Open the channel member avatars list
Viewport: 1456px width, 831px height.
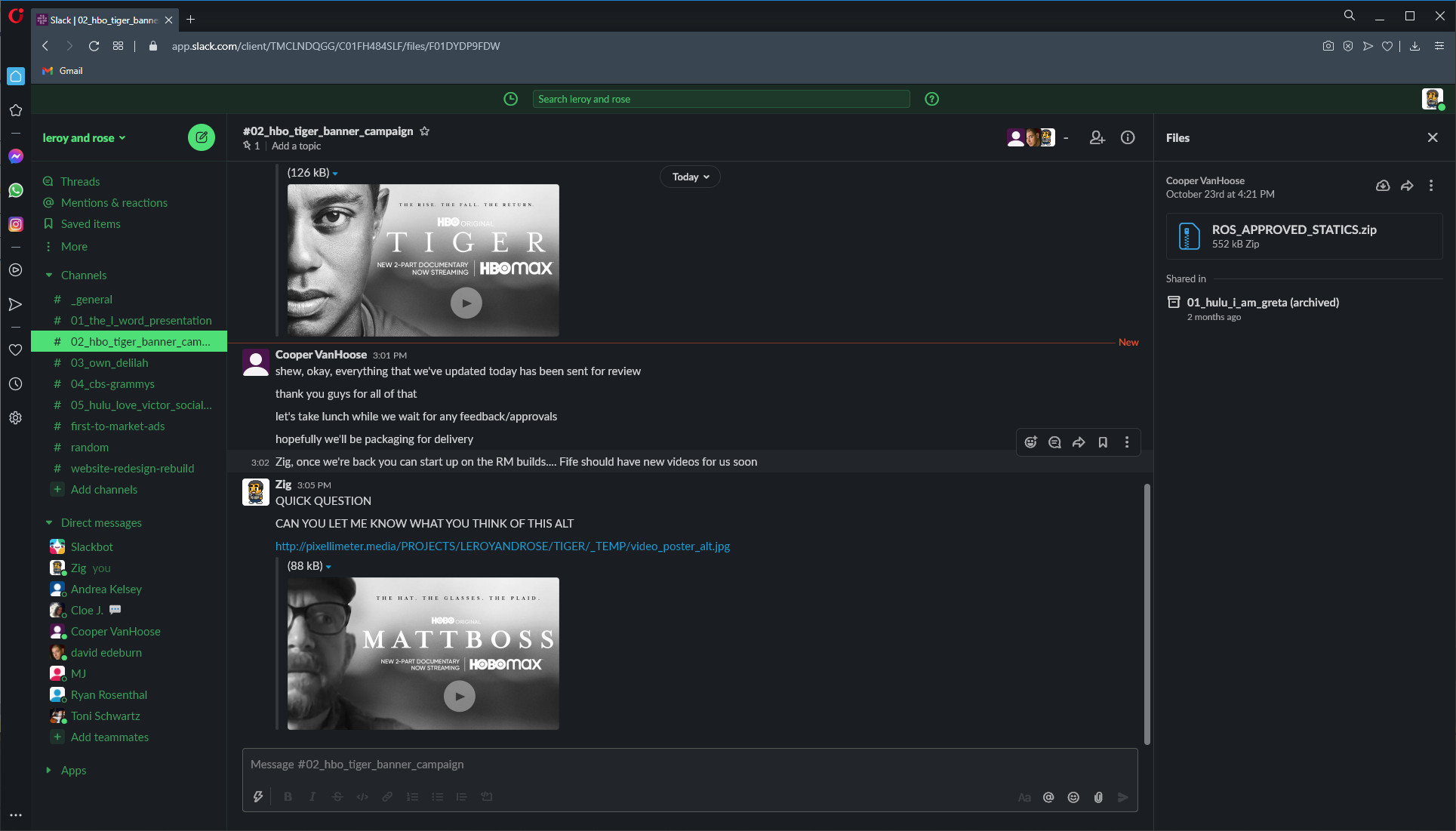click(x=1031, y=137)
